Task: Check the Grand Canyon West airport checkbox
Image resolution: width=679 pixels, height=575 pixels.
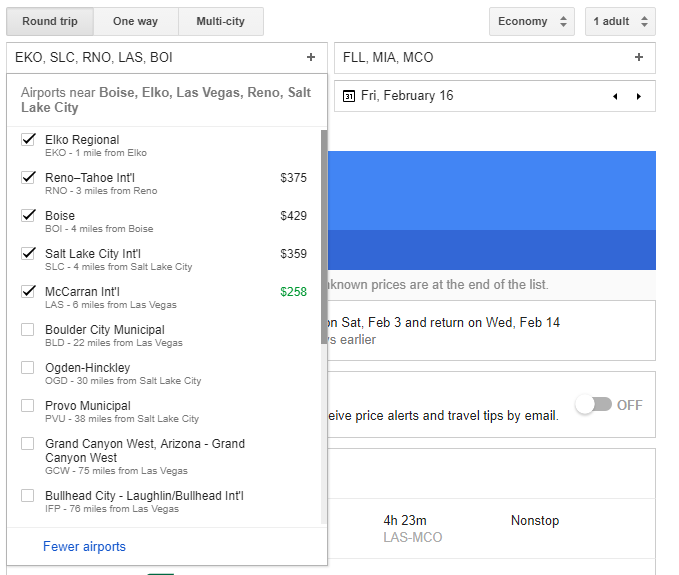Action: point(28,444)
